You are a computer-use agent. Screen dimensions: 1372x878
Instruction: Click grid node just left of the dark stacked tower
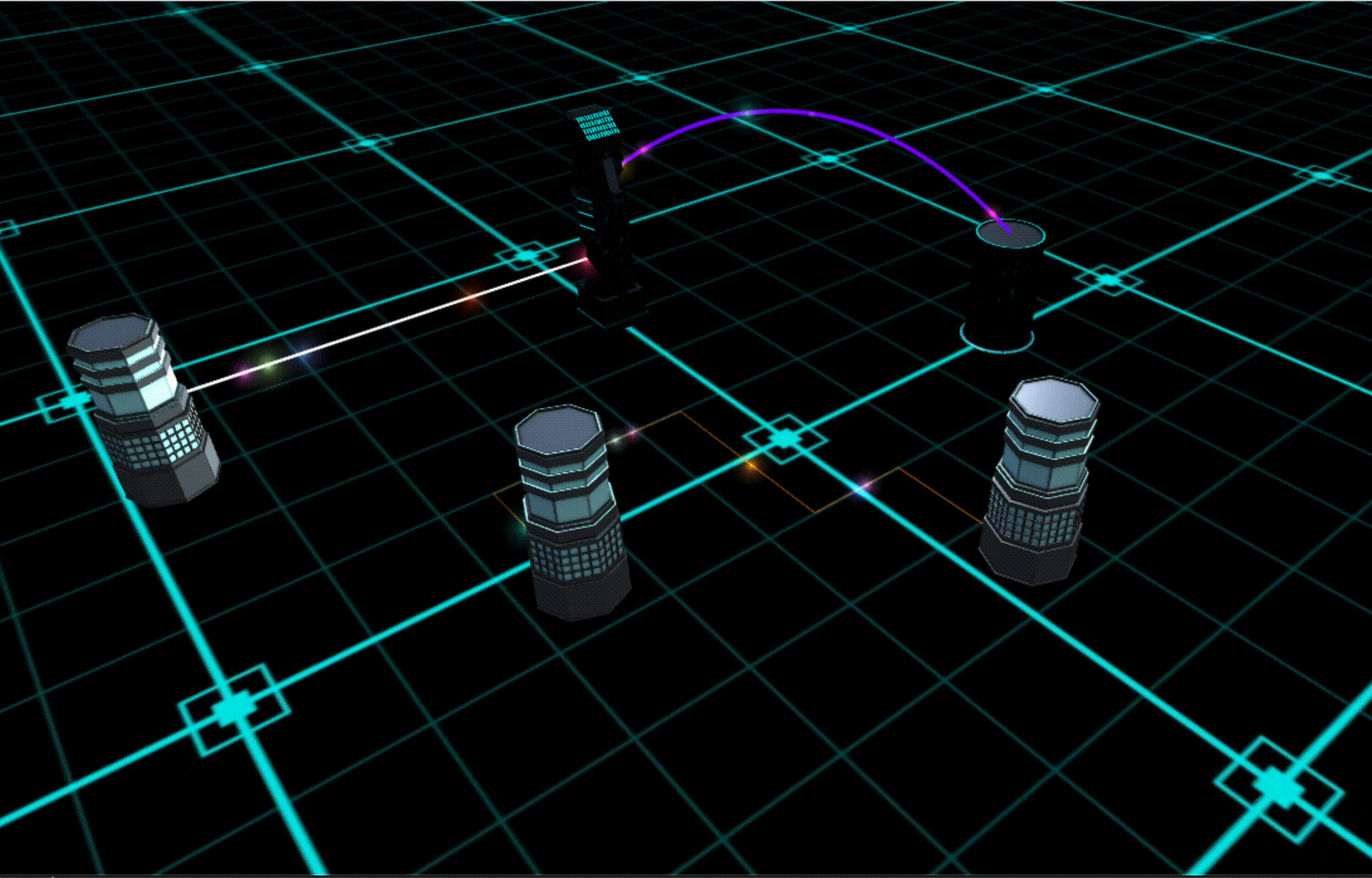pyautogui.click(x=526, y=256)
